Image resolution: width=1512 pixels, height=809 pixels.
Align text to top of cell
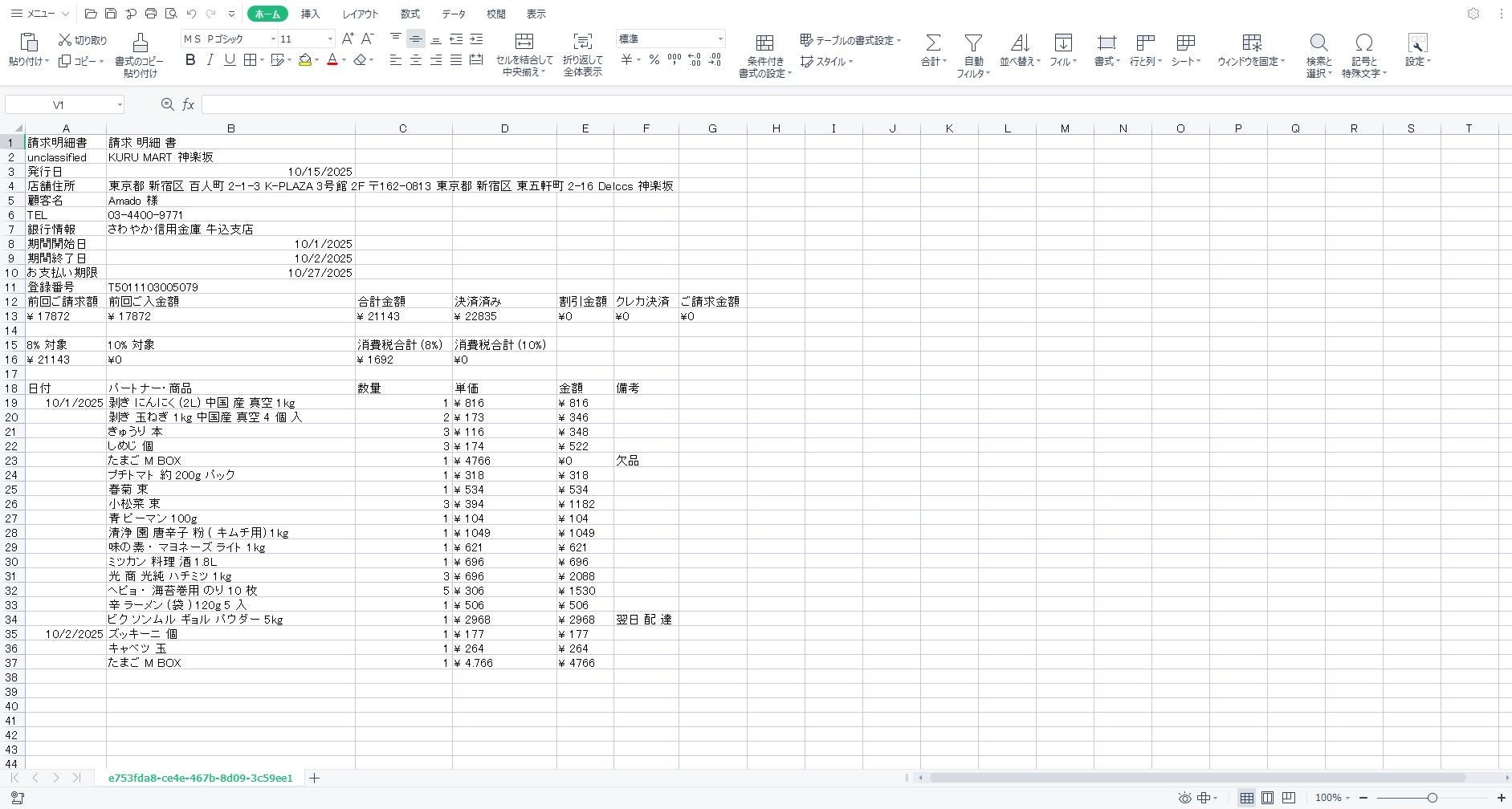point(396,39)
